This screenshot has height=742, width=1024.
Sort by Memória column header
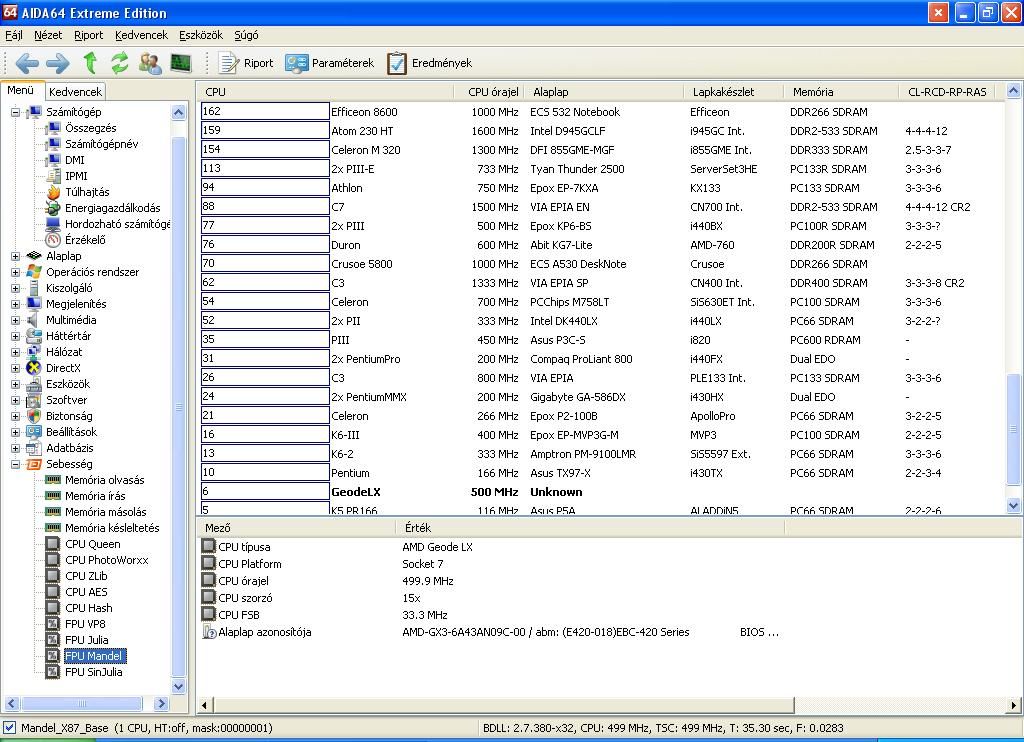(842, 92)
